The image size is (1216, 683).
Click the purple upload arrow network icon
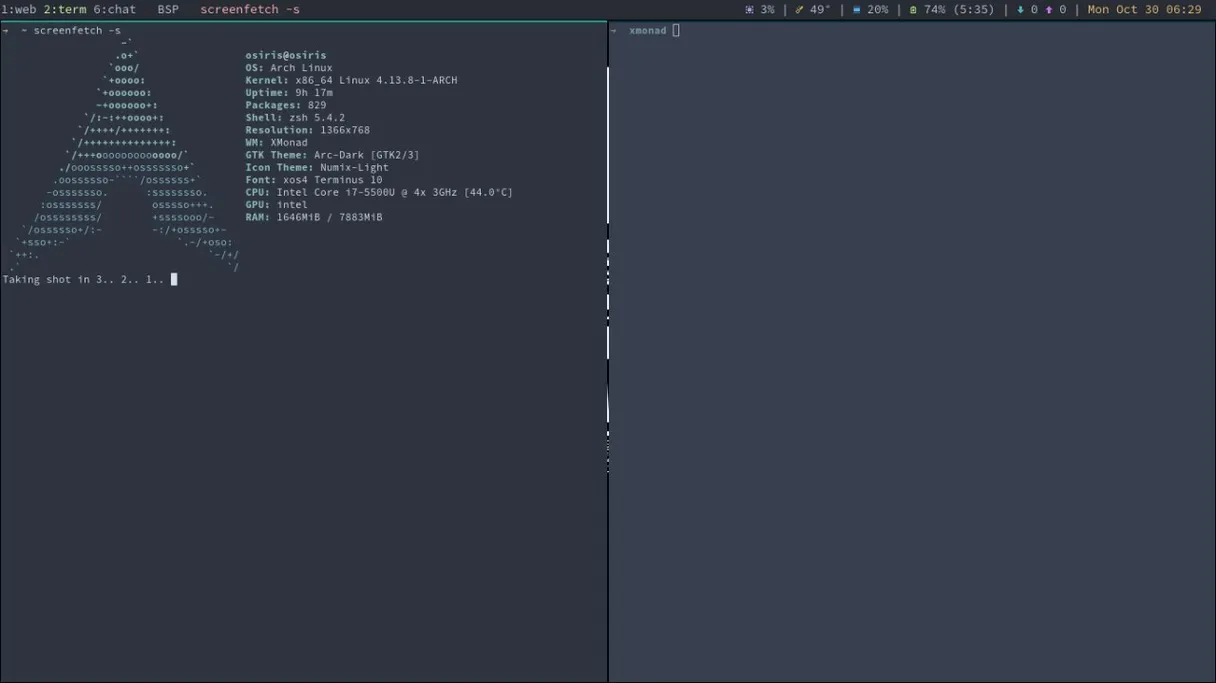click(x=1050, y=9)
